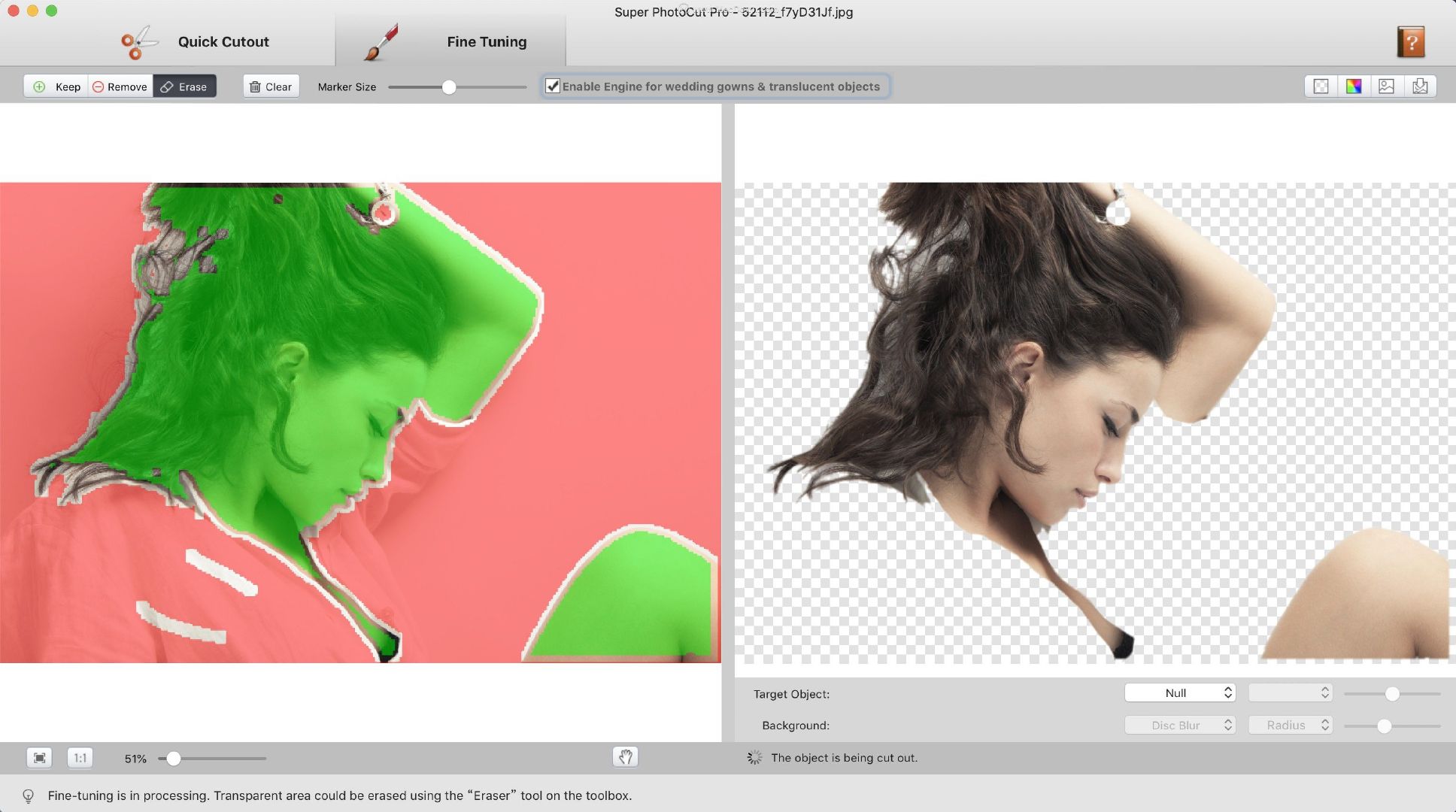
Task: Click the Clear markers button
Action: (270, 86)
